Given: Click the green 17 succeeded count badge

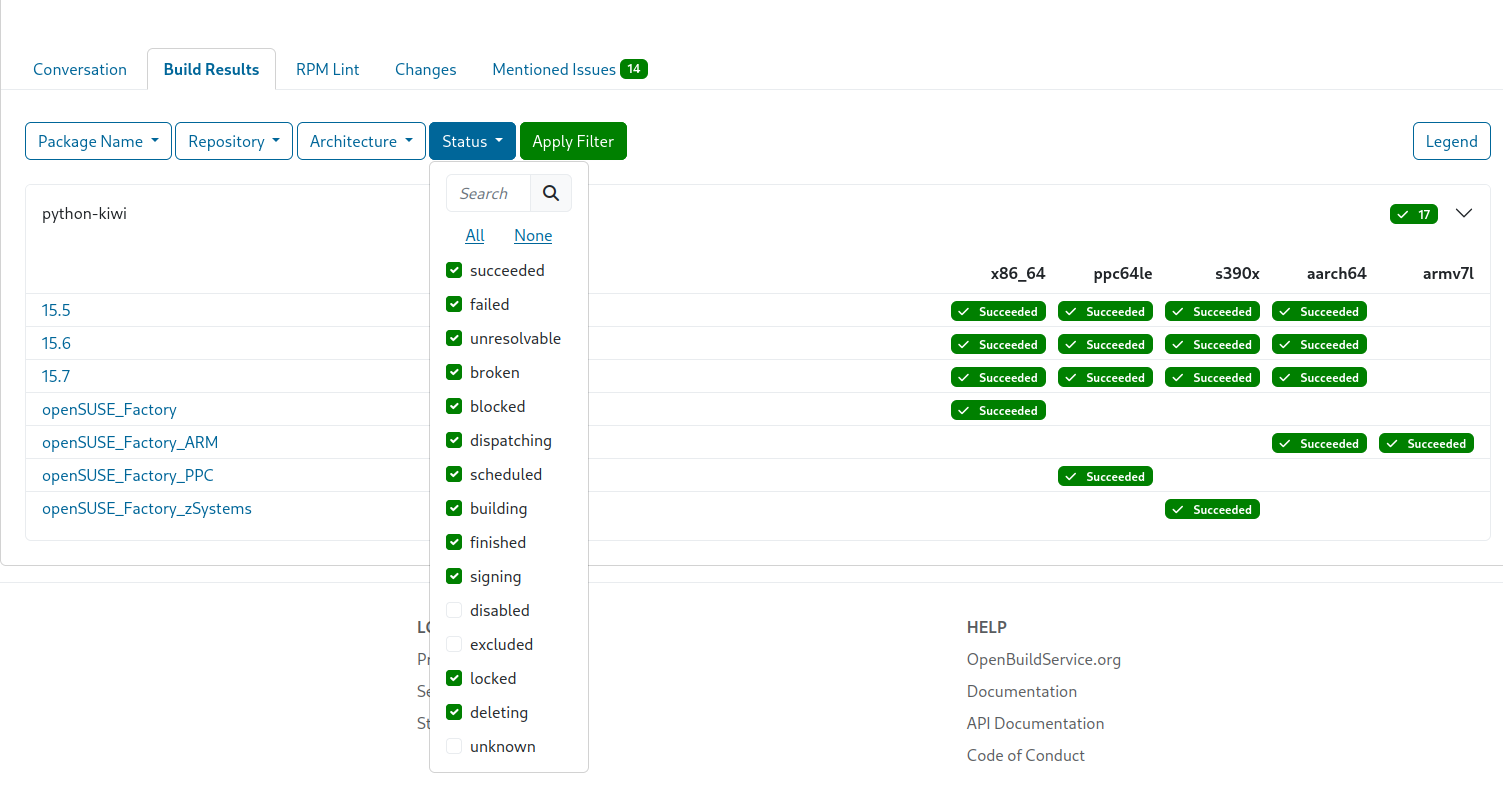Looking at the screenshot, I should (x=1413, y=214).
